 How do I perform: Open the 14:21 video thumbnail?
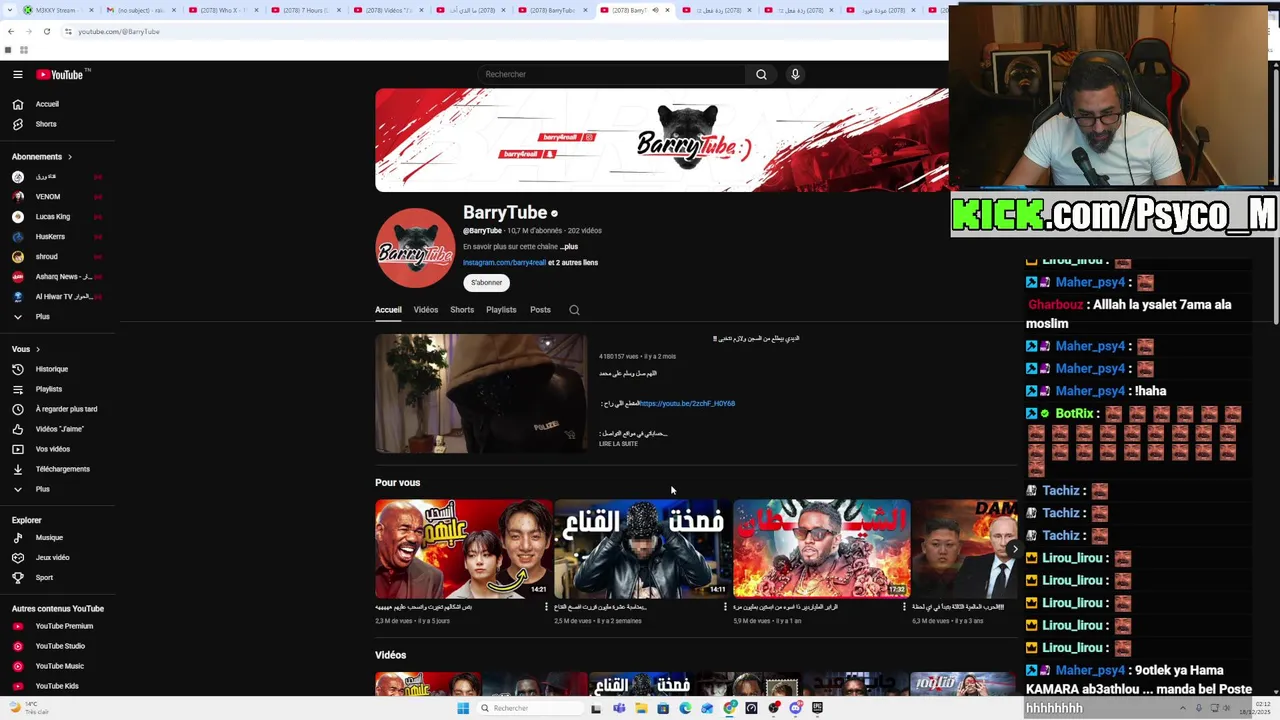point(463,548)
